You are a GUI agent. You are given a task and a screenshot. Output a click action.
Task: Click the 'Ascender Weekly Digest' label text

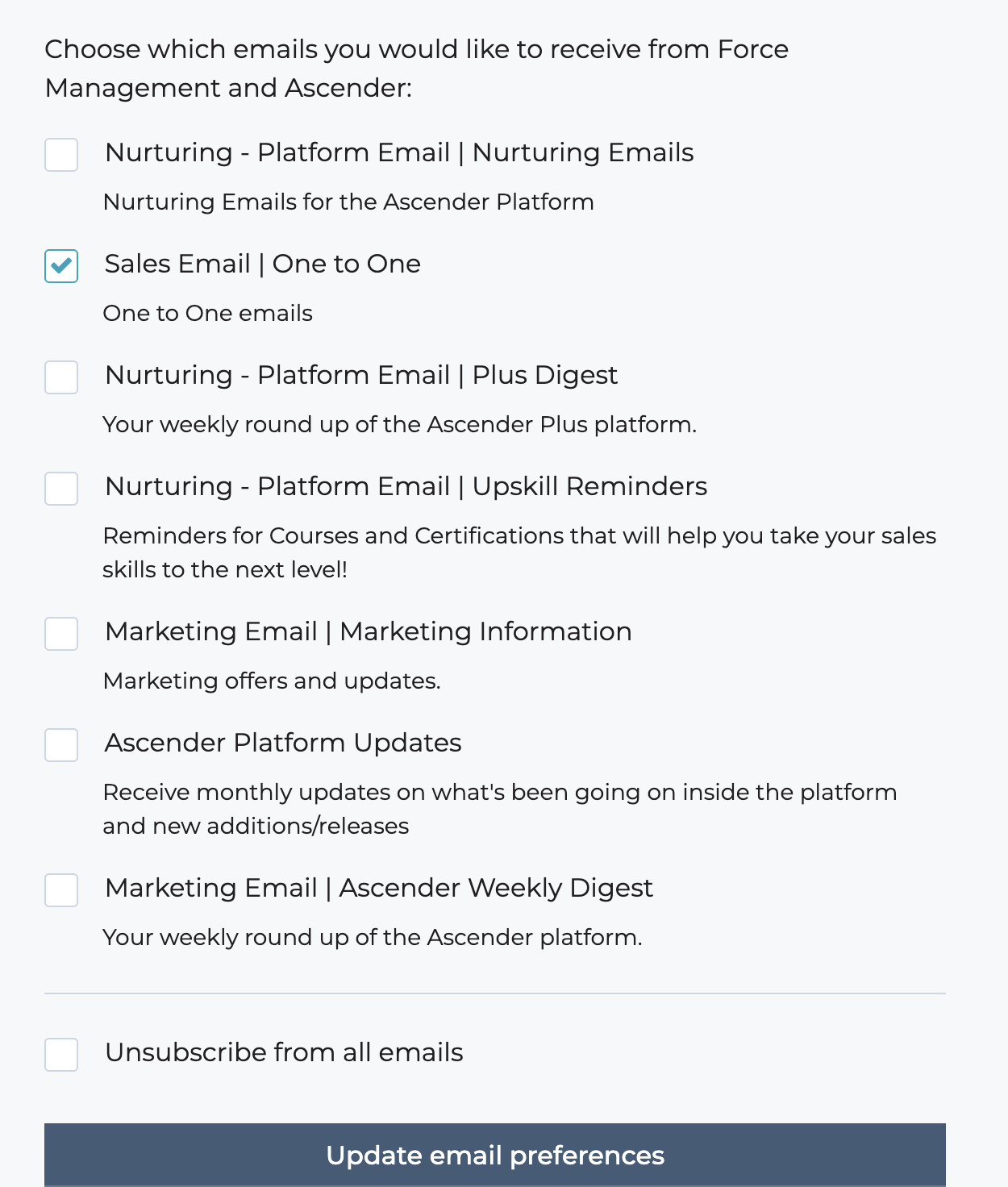(x=379, y=888)
